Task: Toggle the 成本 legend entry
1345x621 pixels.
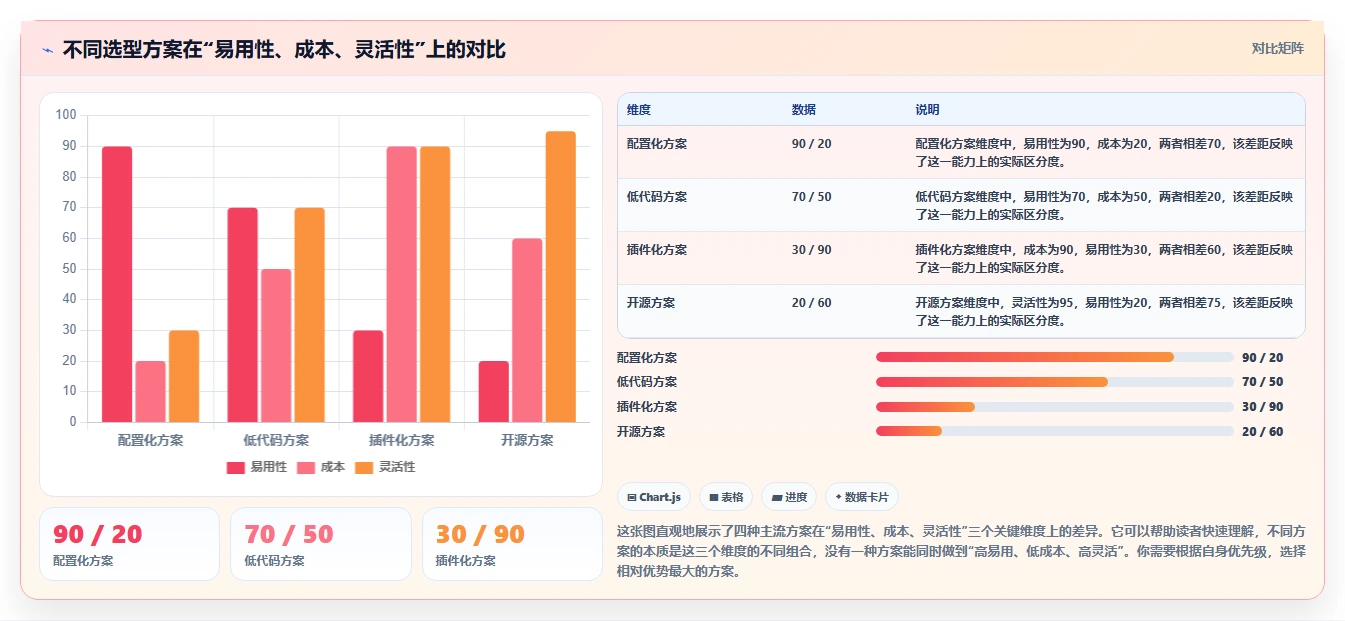Action: pos(321,467)
